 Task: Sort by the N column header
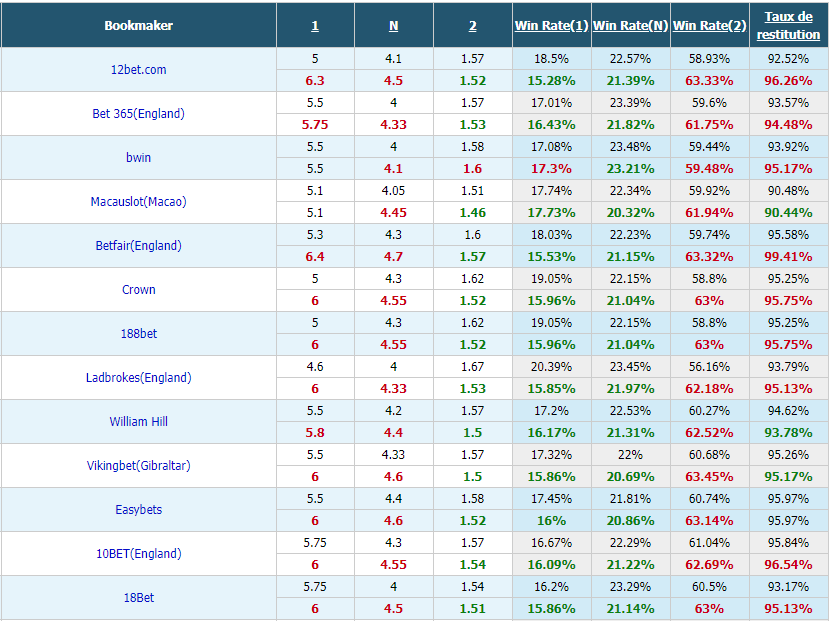click(x=393, y=25)
